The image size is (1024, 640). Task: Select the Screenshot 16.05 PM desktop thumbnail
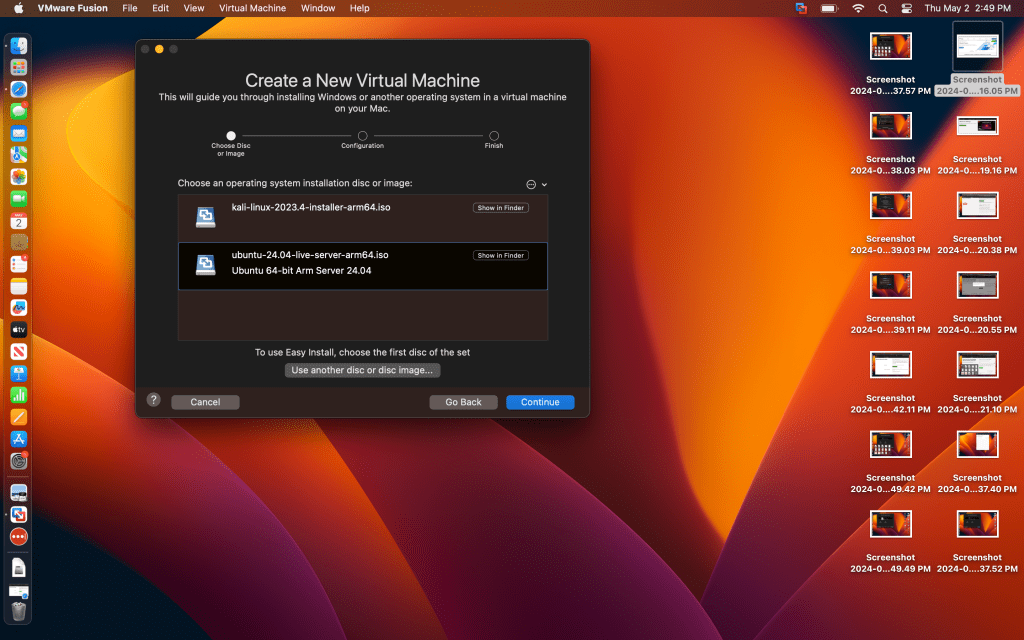[x=977, y=48]
